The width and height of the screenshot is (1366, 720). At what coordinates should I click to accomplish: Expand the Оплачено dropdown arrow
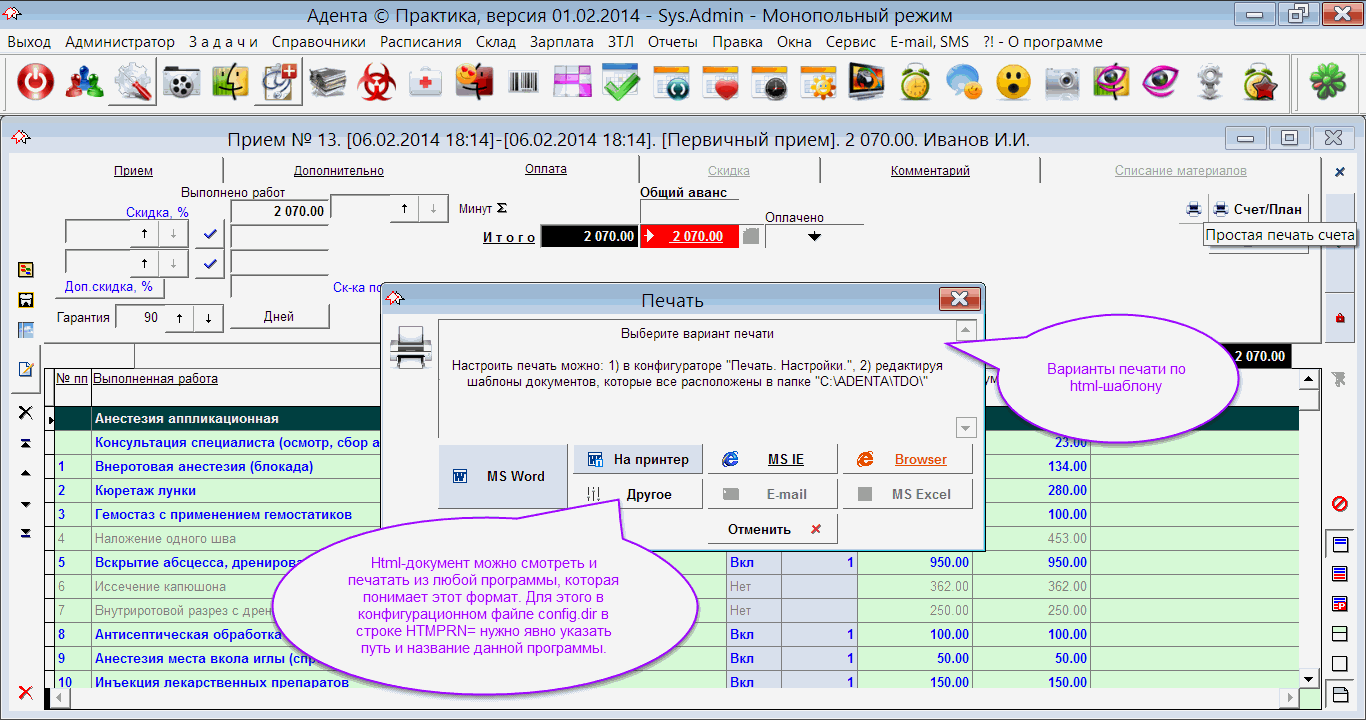pyautogui.click(x=814, y=237)
